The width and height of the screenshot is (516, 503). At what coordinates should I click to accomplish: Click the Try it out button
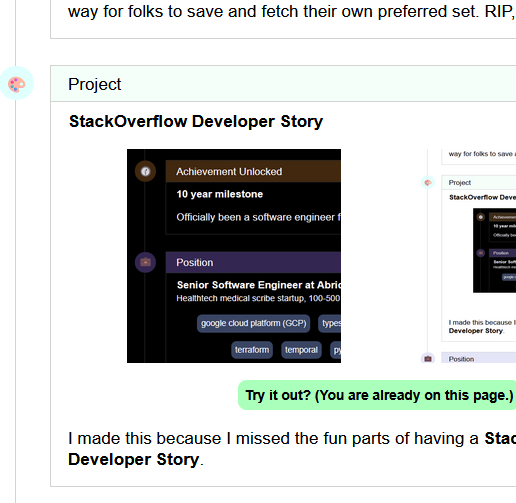pyautogui.click(x=377, y=395)
